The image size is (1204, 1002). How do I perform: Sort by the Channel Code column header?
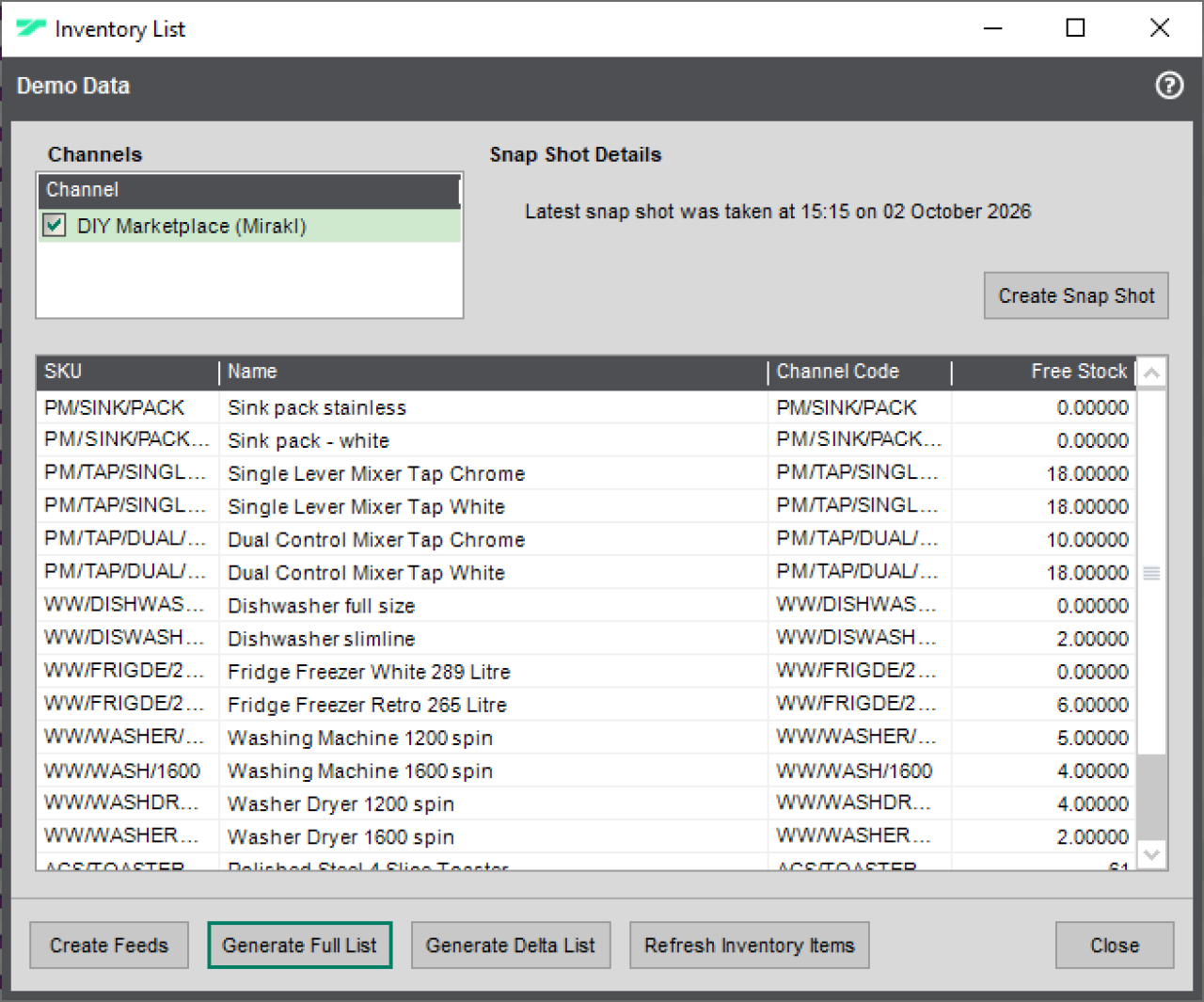pos(861,372)
